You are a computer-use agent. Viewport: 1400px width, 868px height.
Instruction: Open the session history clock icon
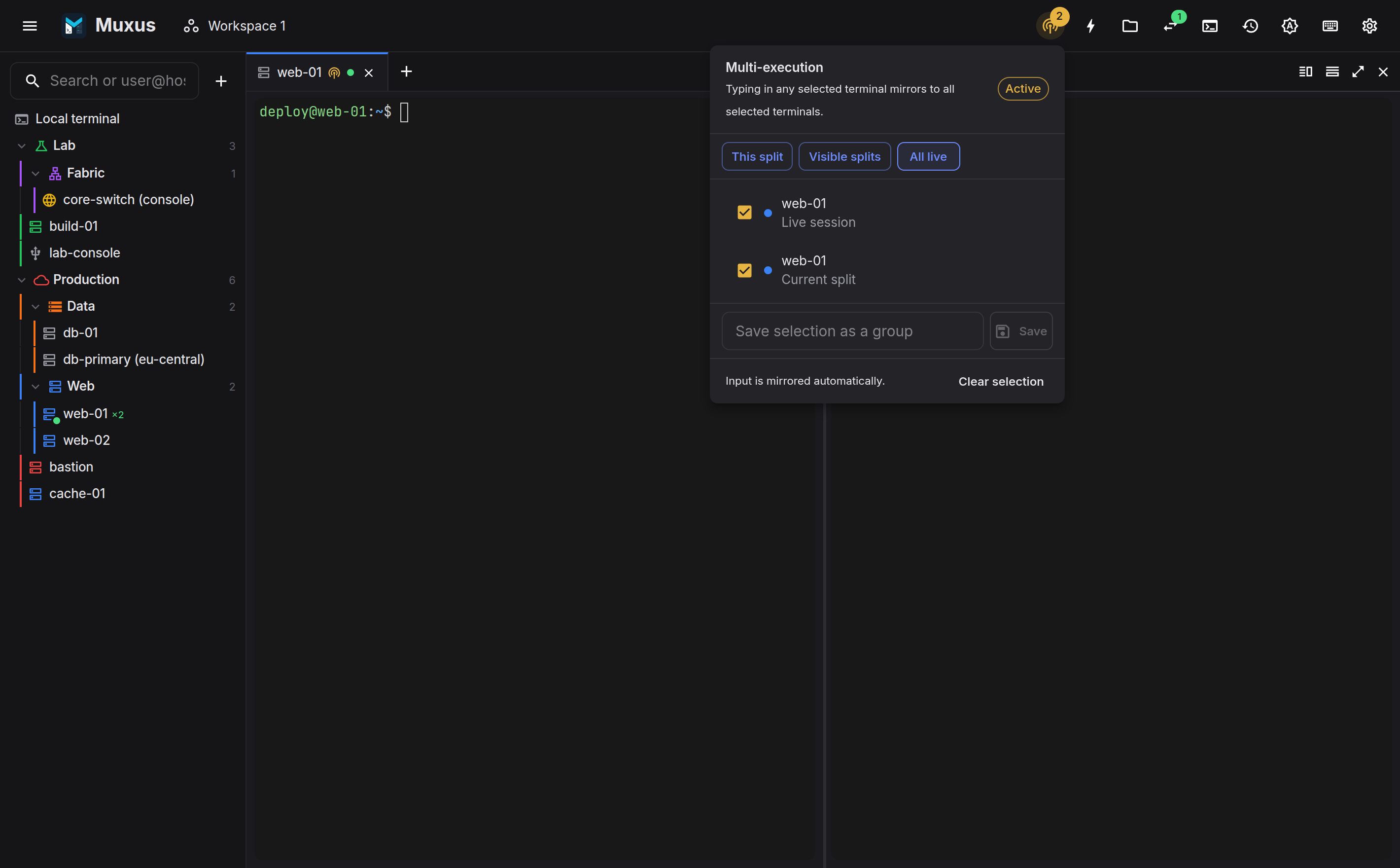(1250, 26)
